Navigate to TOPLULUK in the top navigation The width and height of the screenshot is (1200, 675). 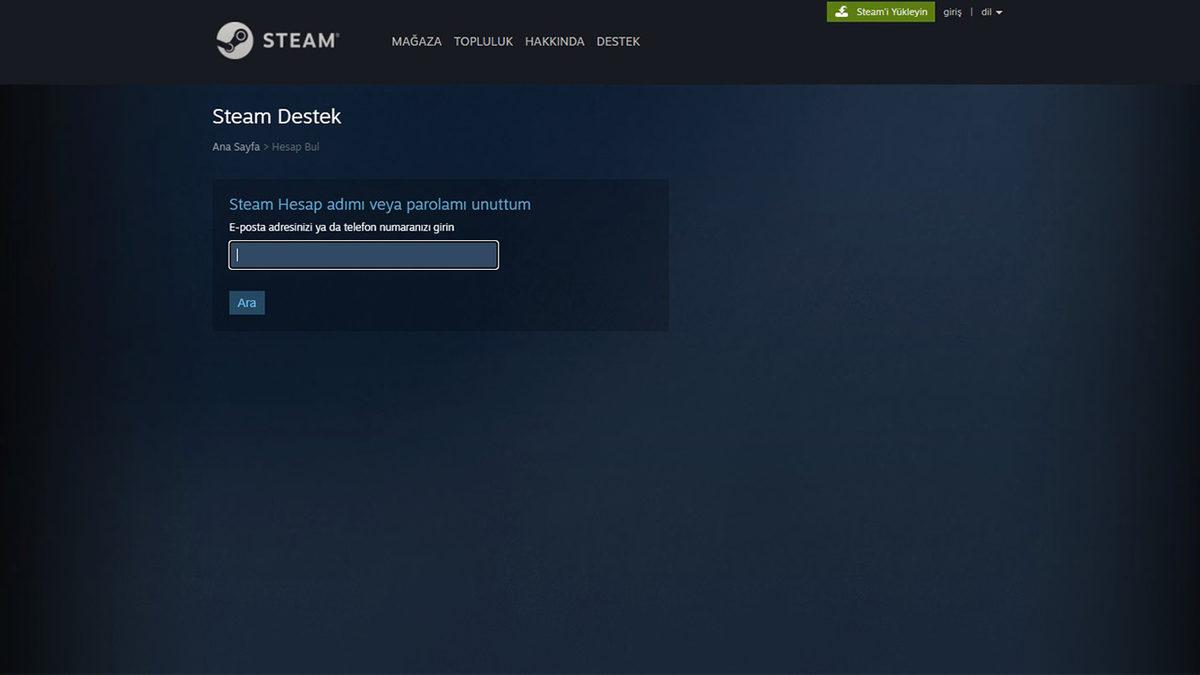click(x=483, y=41)
